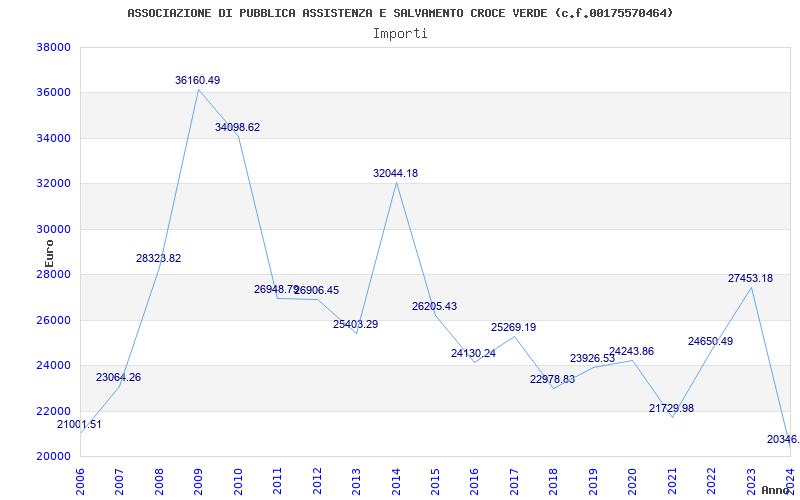The width and height of the screenshot is (800, 500).
Task: Select data label 26205.43
Action: tap(435, 306)
